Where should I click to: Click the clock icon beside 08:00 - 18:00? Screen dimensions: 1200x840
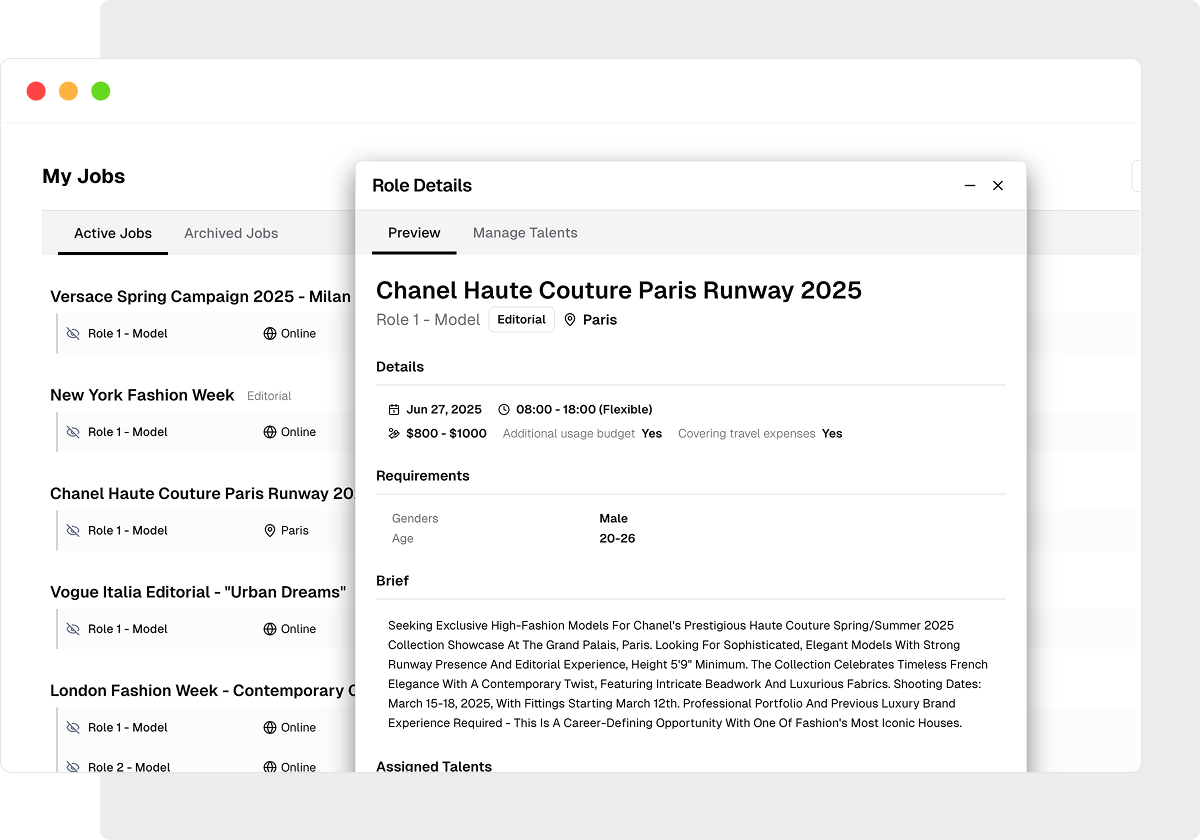coord(504,409)
